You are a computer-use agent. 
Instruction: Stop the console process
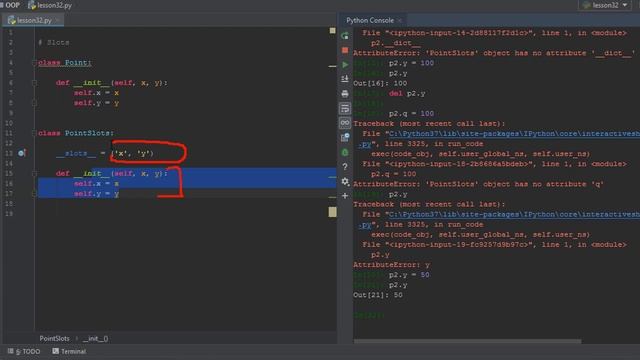(345, 50)
